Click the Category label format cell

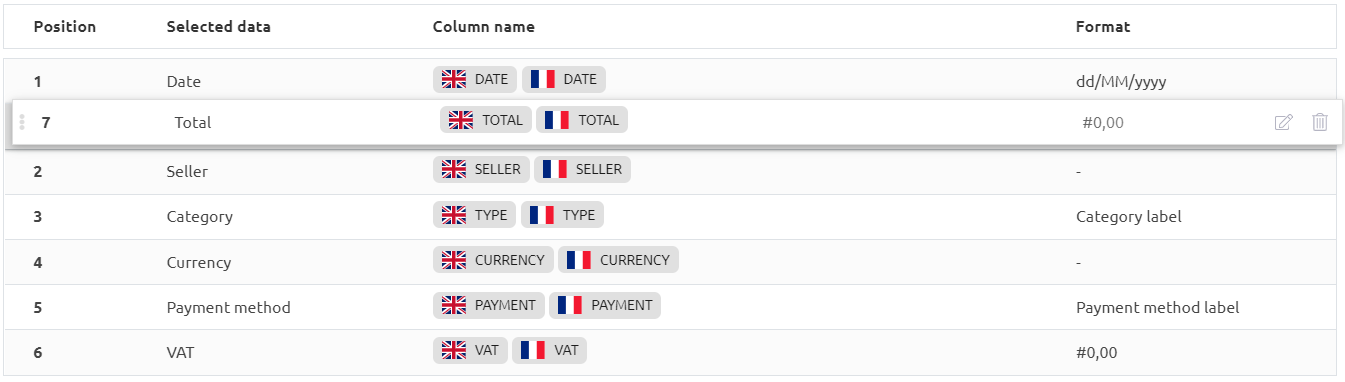click(1129, 216)
